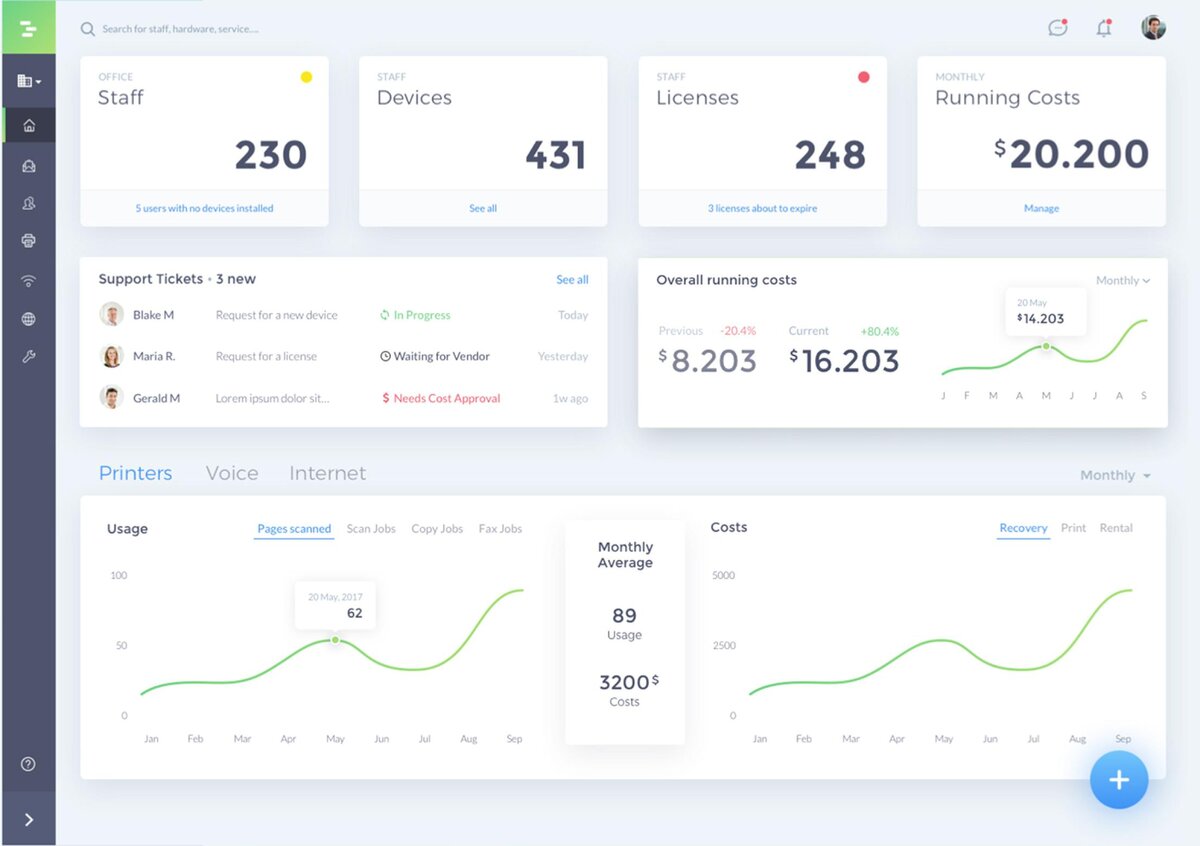Screen dimensions: 1200x846
Task: Expand the office building dropdown in sidebar
Action: coord(29,81)
